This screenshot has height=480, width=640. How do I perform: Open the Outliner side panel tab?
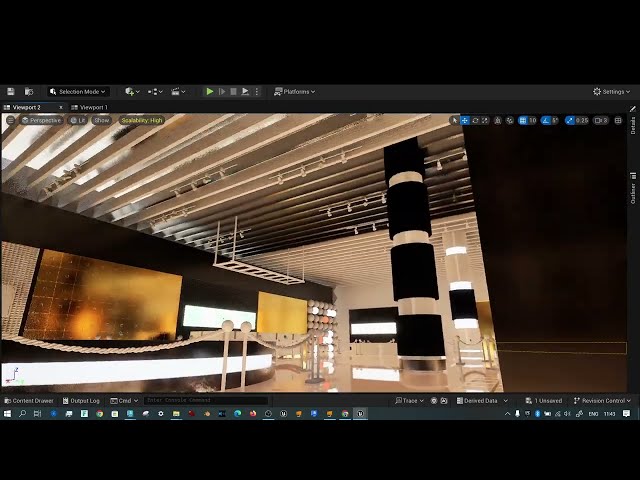pyautogui.click(x=633, y=188)
